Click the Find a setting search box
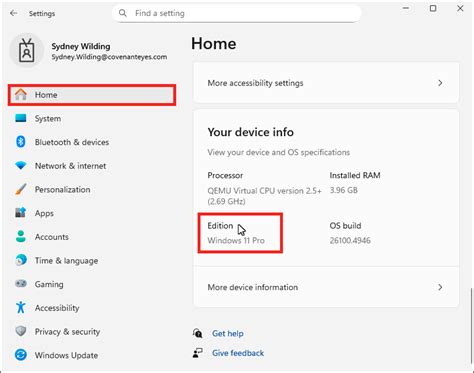 pyautogui.click(x=237, y=13)
